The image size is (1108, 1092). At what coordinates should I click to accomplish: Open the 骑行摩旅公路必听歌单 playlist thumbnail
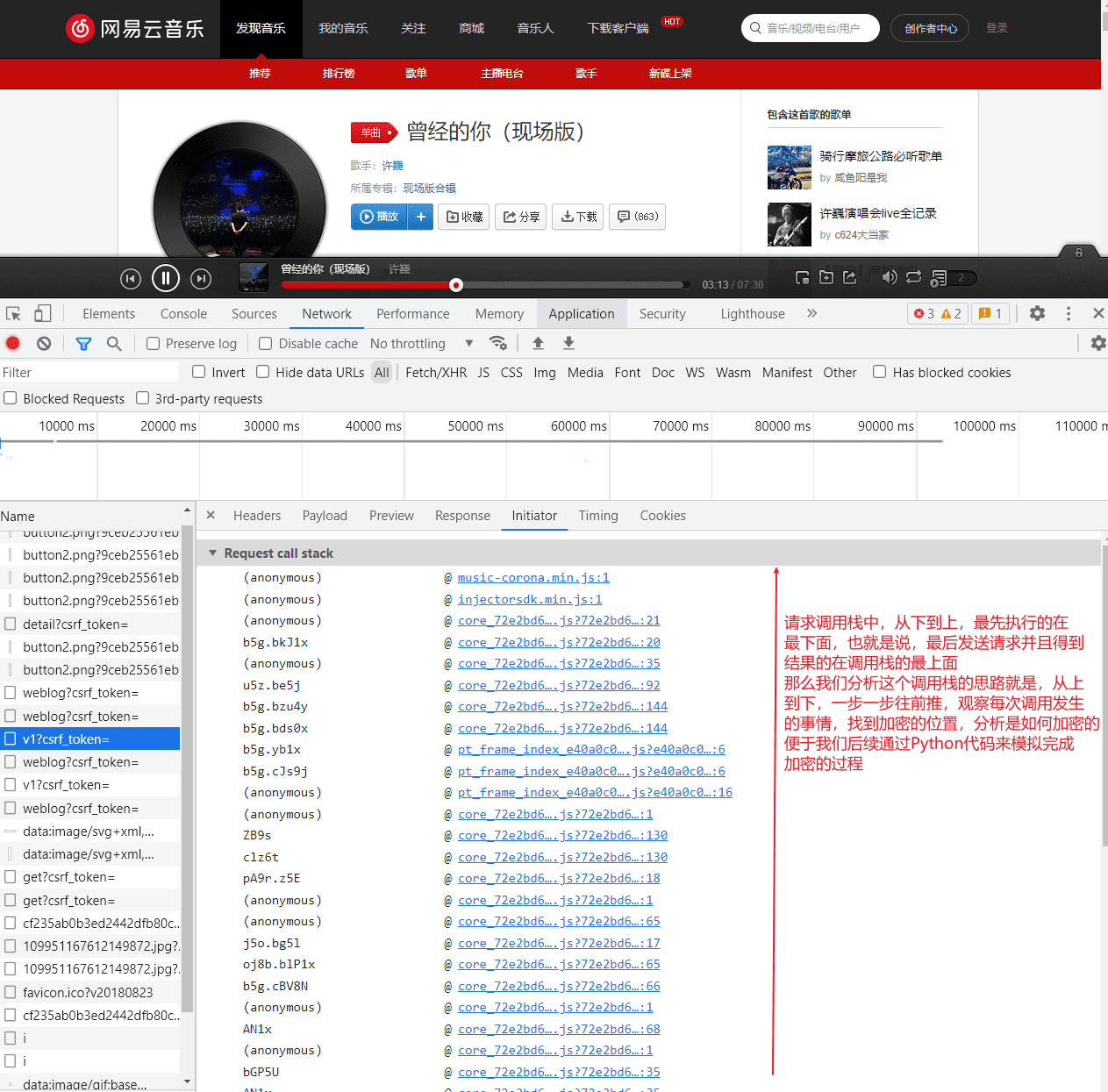point(790,168)
